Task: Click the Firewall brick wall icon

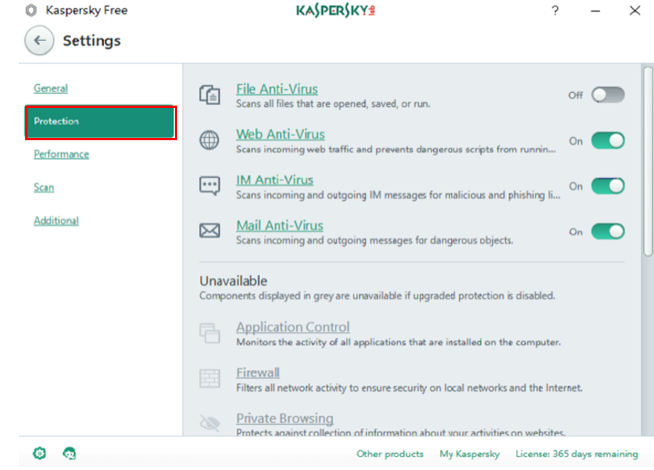Action: click(x=209, y=378)
